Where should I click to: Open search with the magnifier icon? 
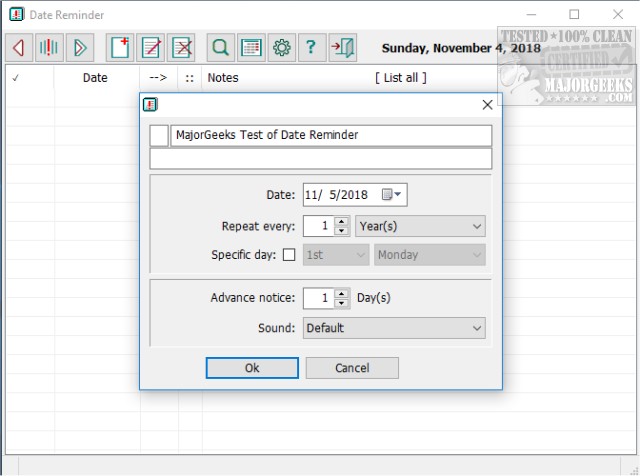(x=220, y=47)
